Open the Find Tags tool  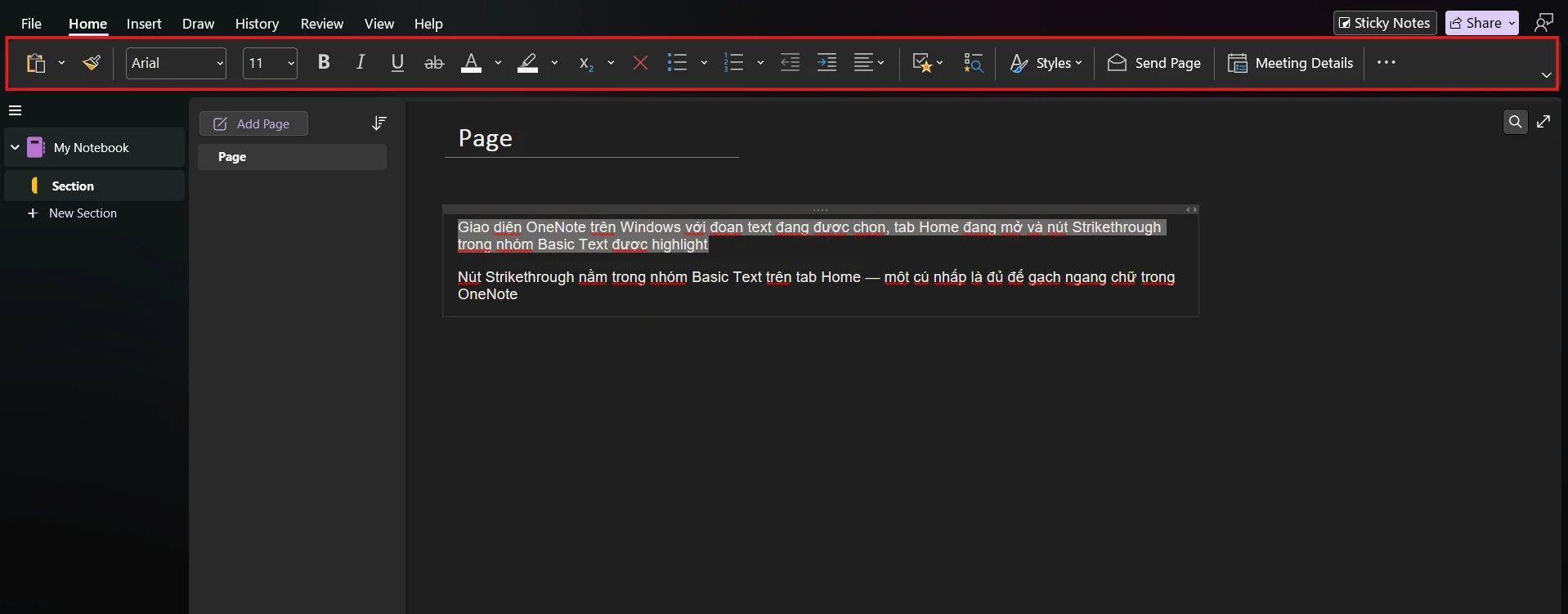pos(973,63)
